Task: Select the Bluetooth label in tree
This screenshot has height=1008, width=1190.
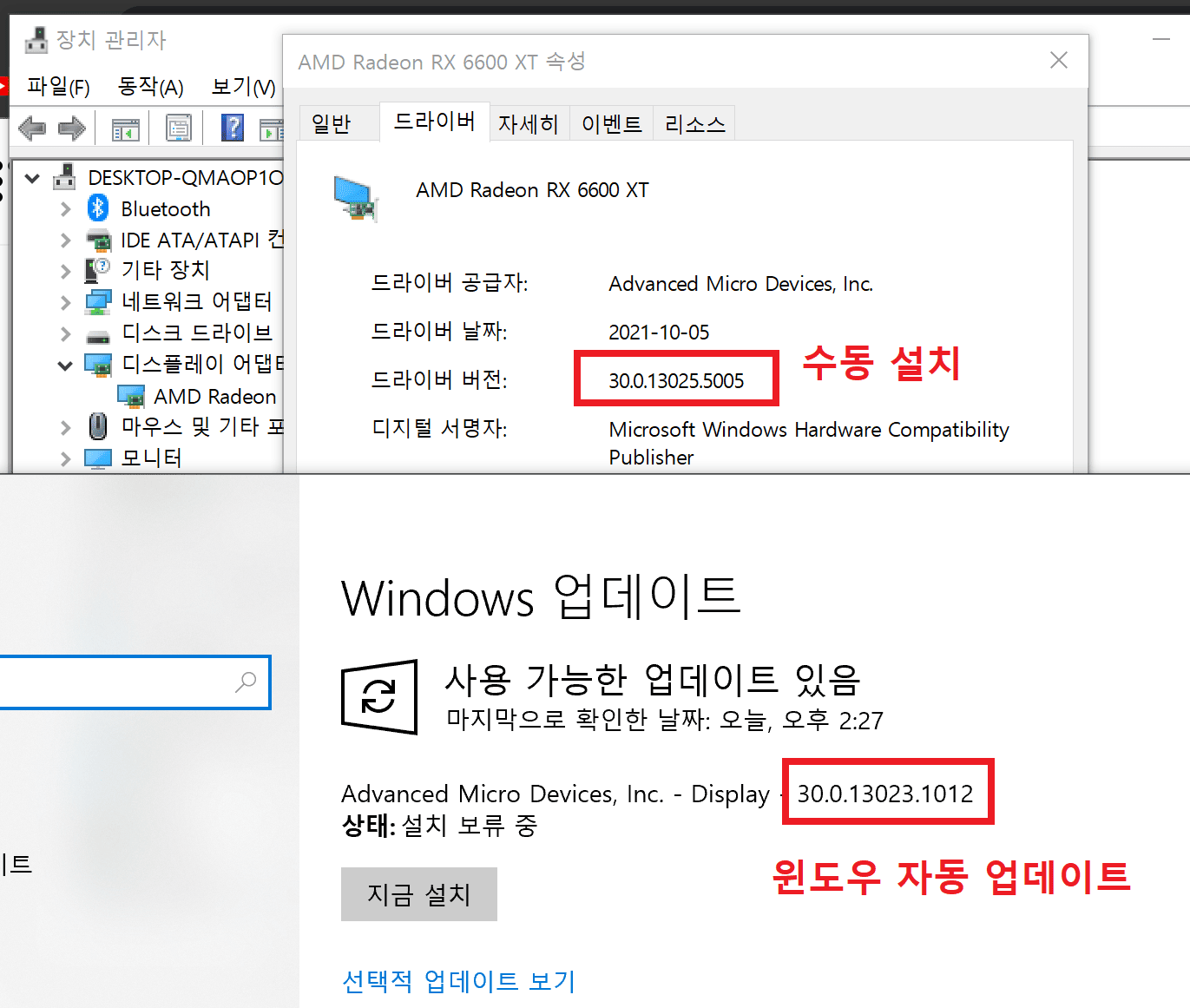Action: point(166,209)
